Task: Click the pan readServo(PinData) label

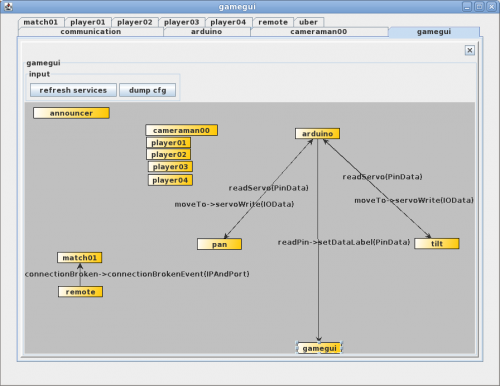Action: click(x=268, y=188)
